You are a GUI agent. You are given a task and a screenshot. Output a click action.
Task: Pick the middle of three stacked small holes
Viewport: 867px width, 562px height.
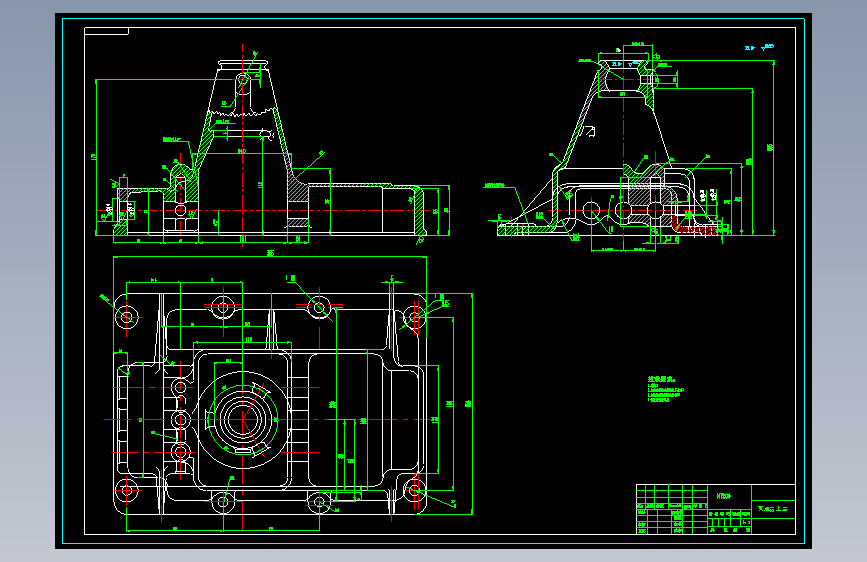(180, 420)
